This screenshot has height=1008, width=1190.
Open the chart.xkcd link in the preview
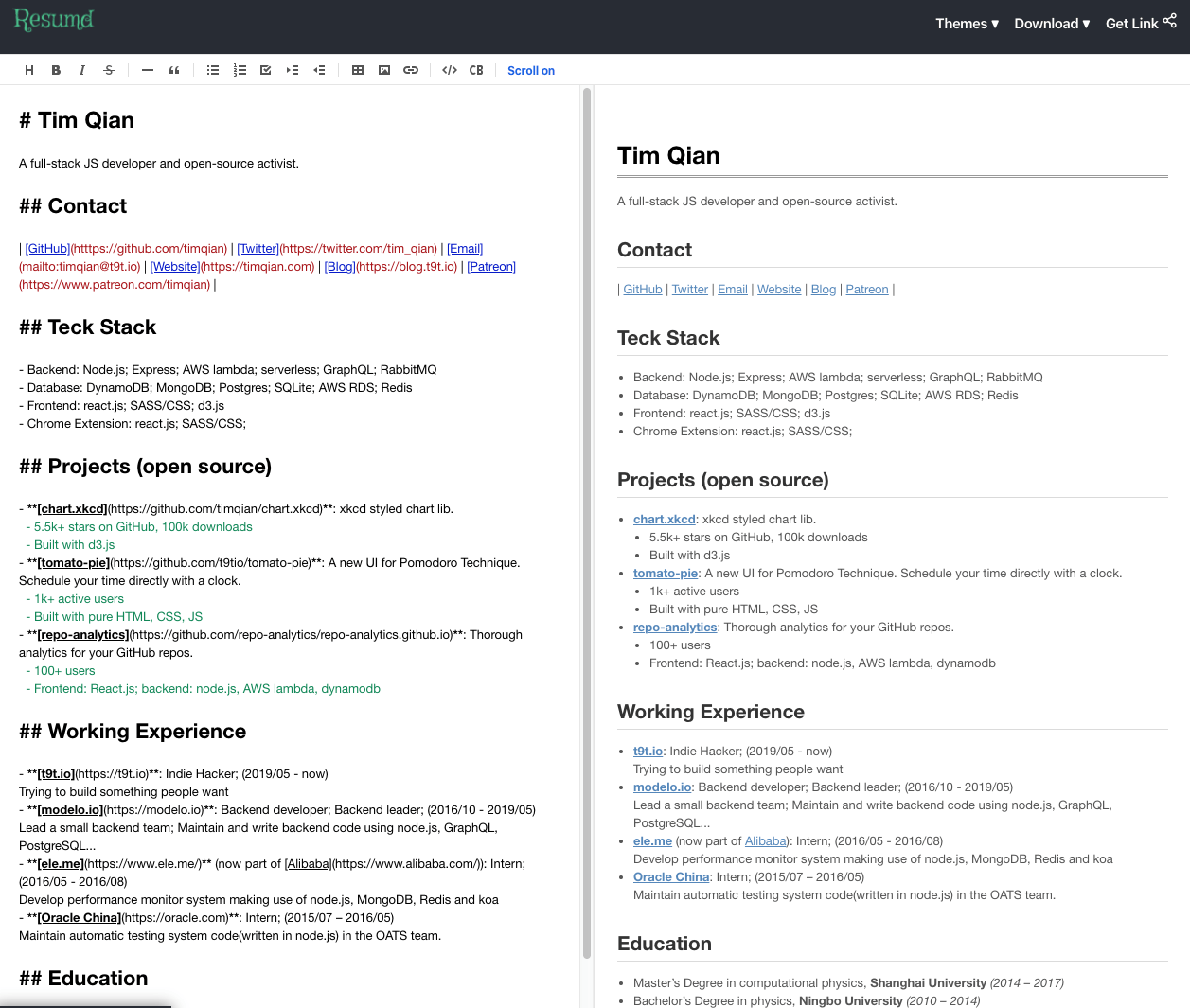pyautogui.click(x=665, y=520)
